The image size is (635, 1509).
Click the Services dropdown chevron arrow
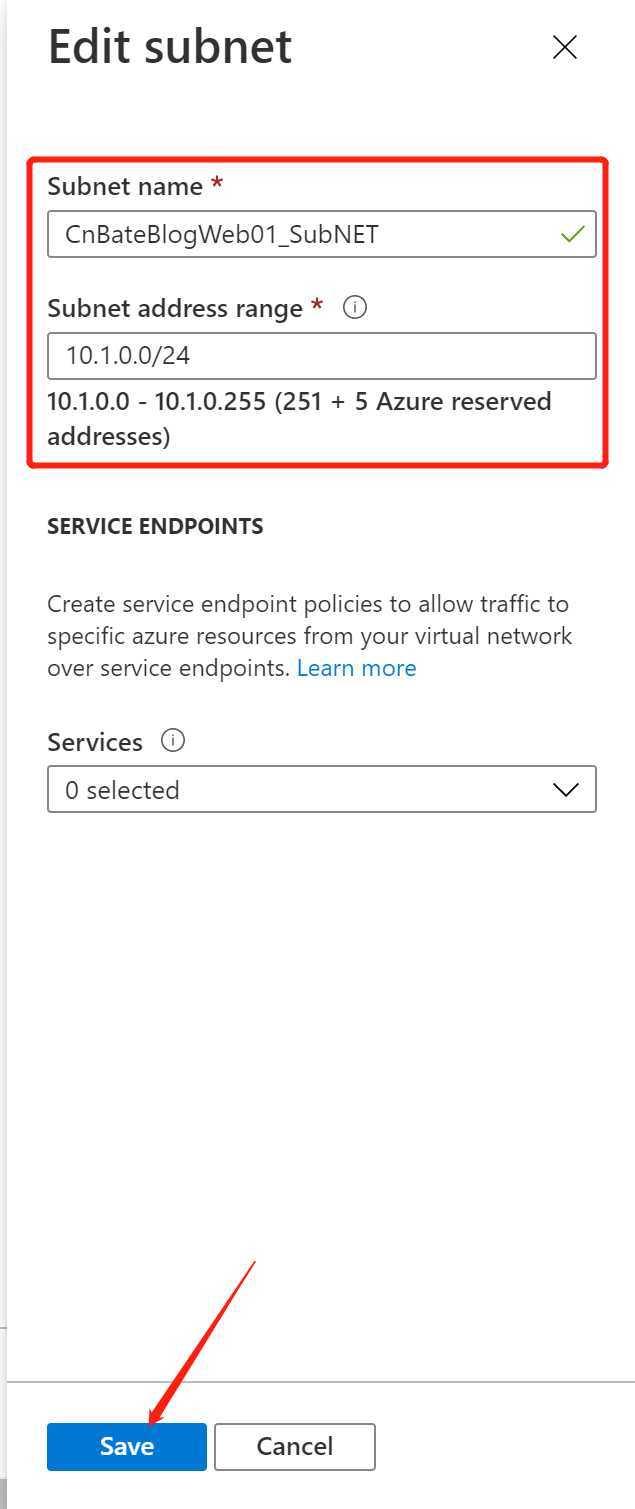click(566, 790)
